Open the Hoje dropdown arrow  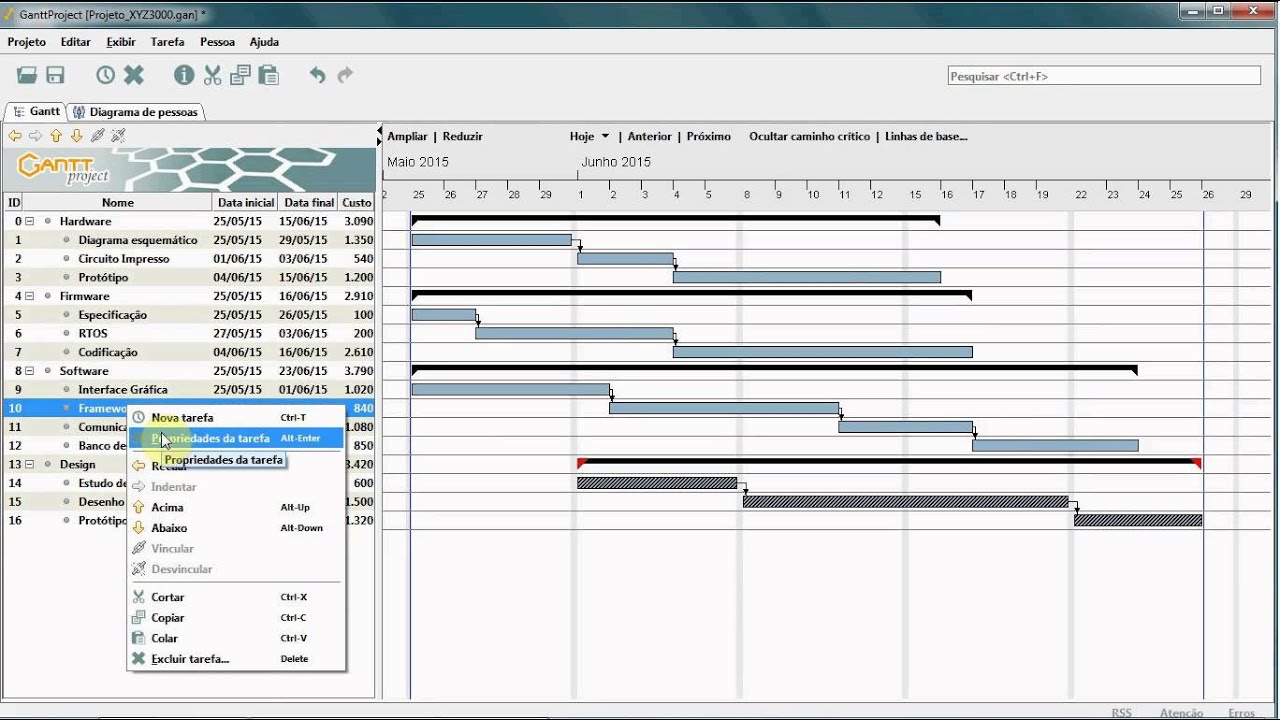pos(605,137)
